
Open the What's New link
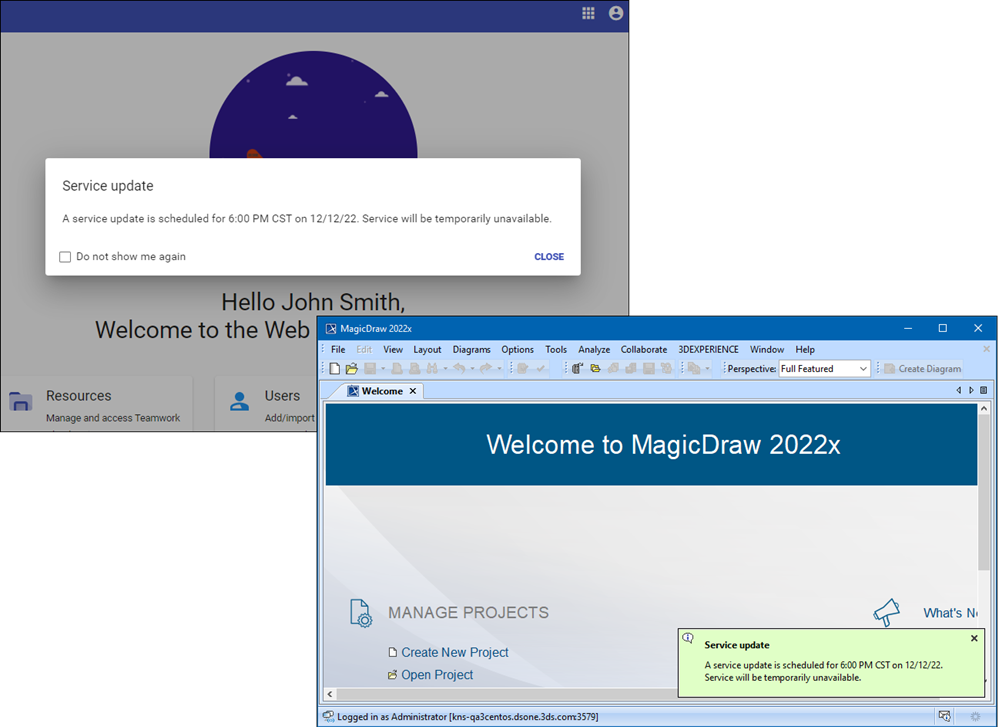[950, 613]
